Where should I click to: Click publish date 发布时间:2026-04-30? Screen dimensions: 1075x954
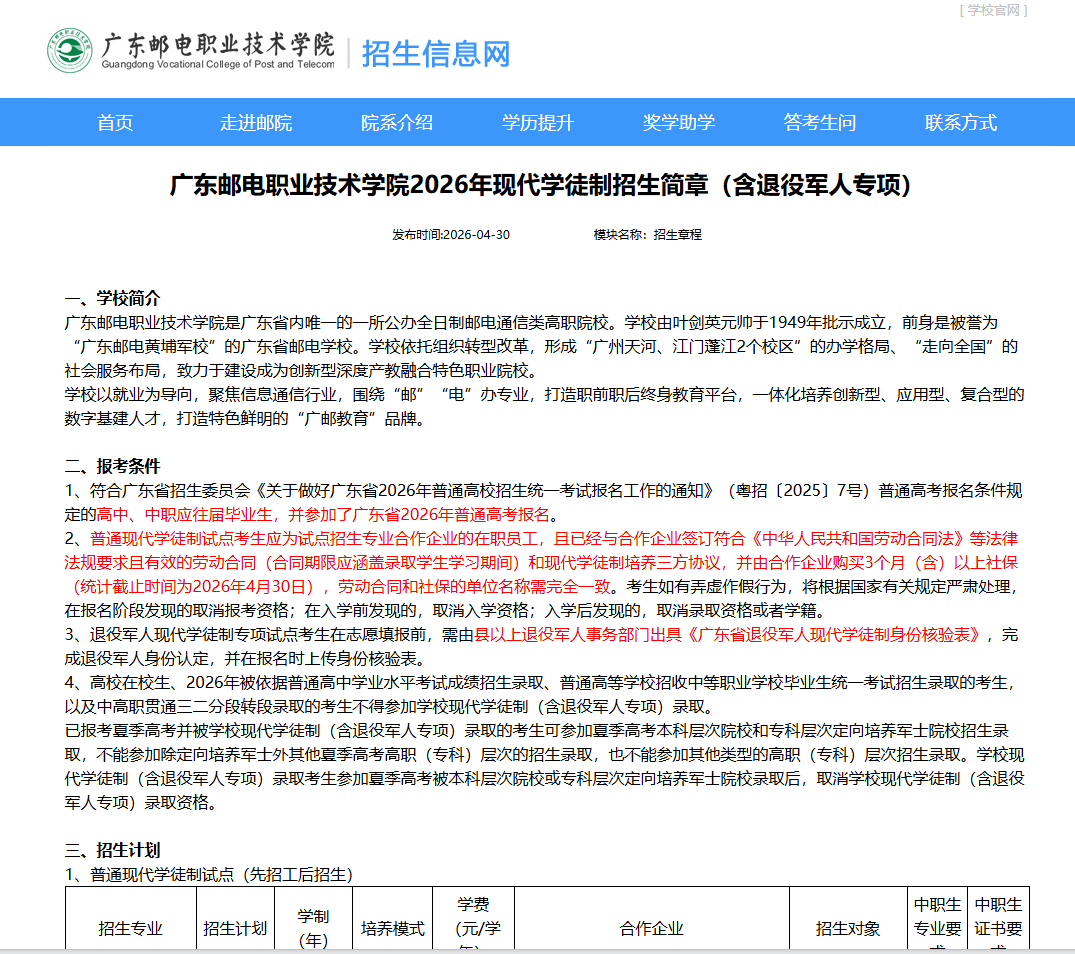(450, 234)
